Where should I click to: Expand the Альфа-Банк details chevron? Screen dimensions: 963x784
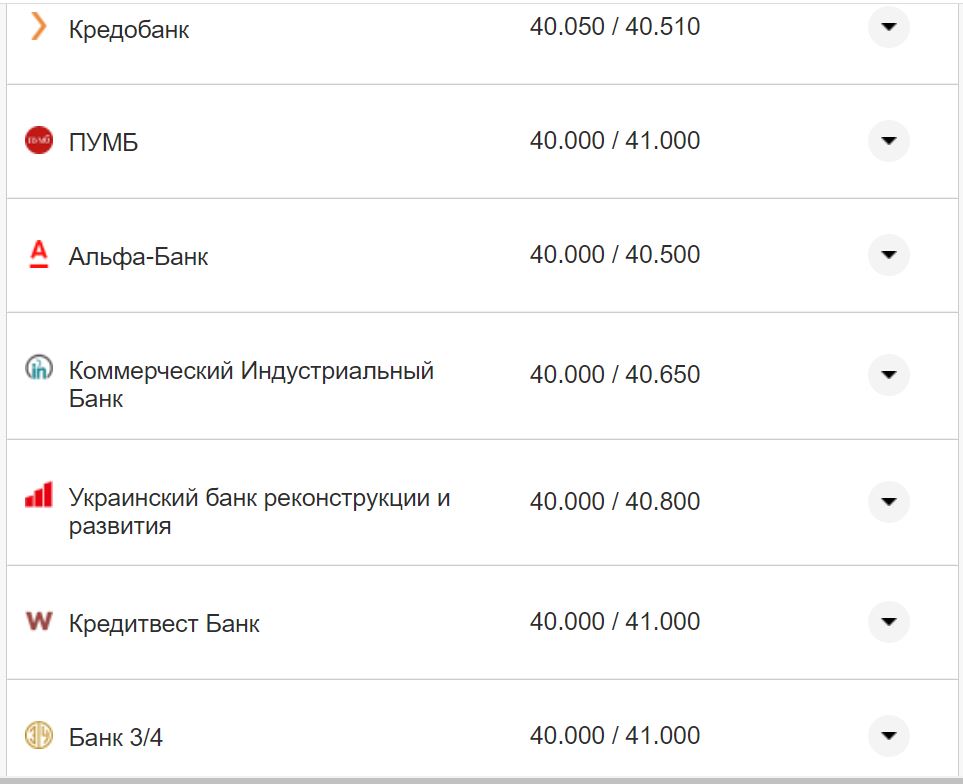[888, 255]
